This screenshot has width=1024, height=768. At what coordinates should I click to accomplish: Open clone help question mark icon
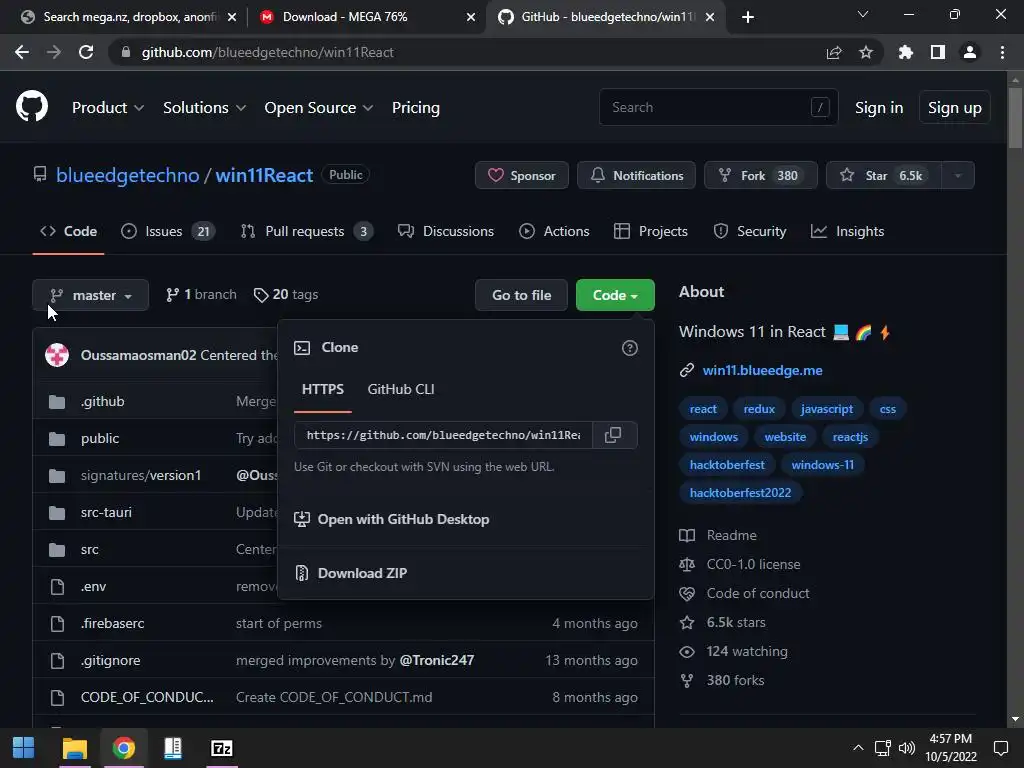tap(630, 348)
